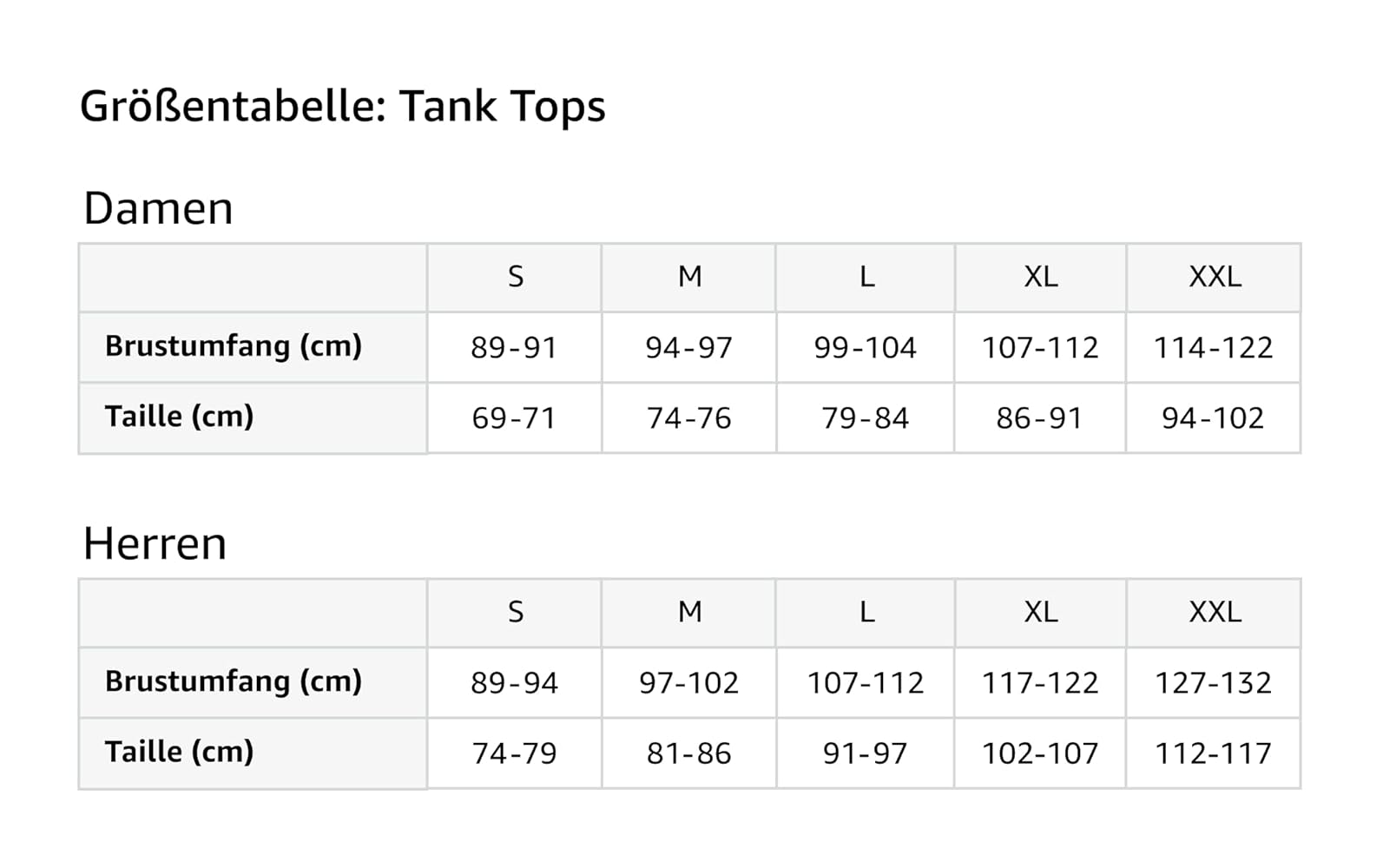Image resolution: width=1383 pixels, height=868 pixels.
Task: Select the Damen section heading
Action: tap(158, 209)
